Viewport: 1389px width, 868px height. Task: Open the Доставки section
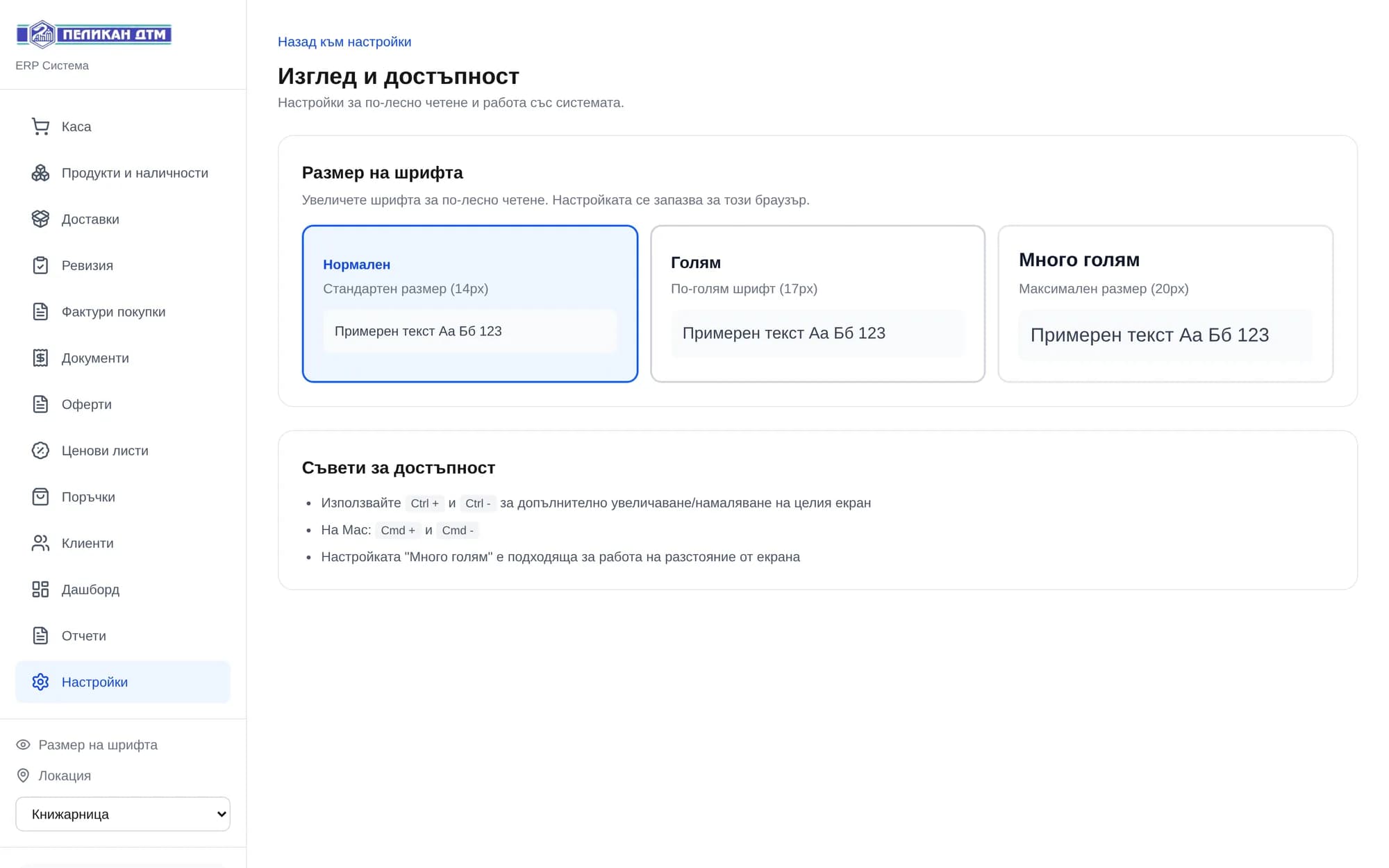[123, 219]
